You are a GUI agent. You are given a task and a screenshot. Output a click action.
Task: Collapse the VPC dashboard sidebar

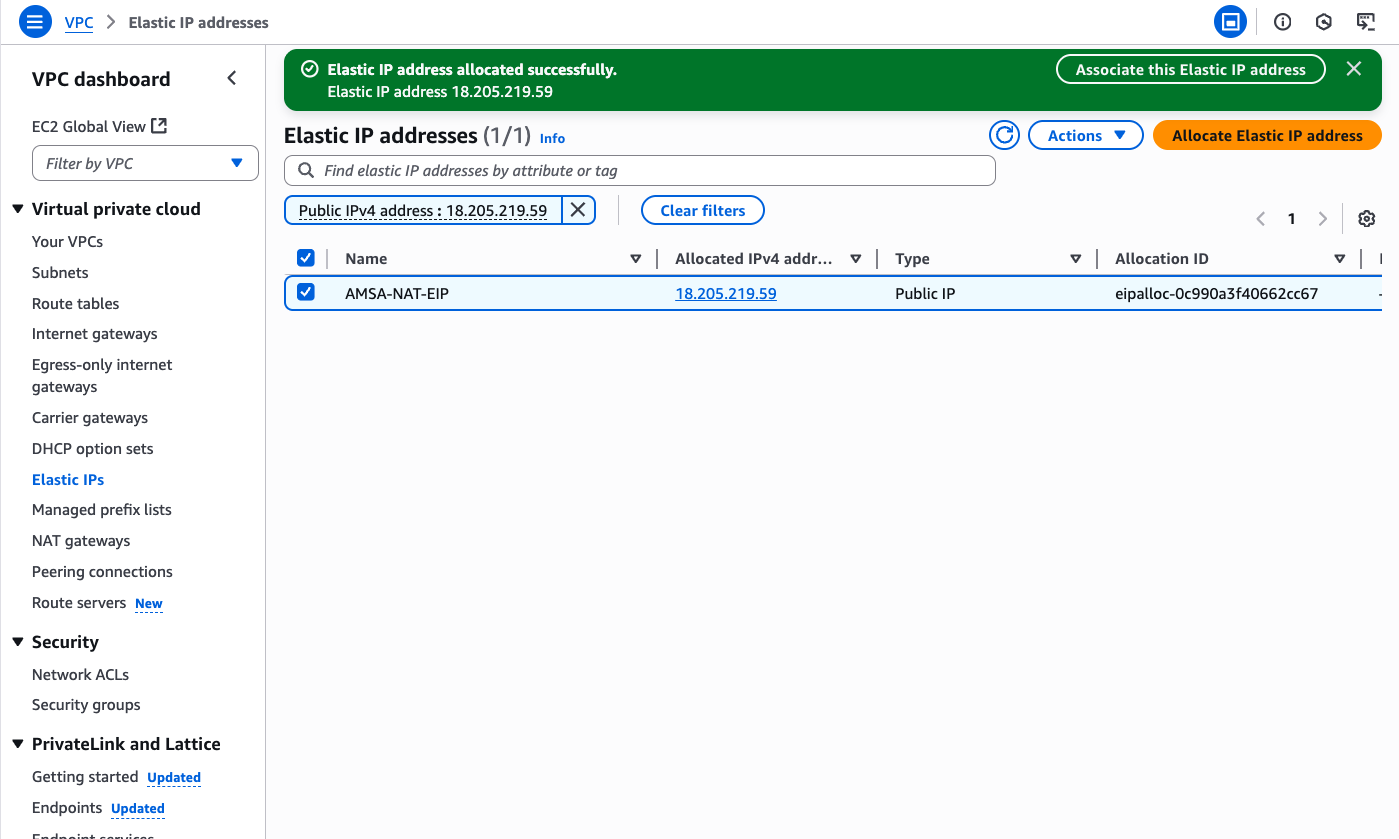click(232, 79)
